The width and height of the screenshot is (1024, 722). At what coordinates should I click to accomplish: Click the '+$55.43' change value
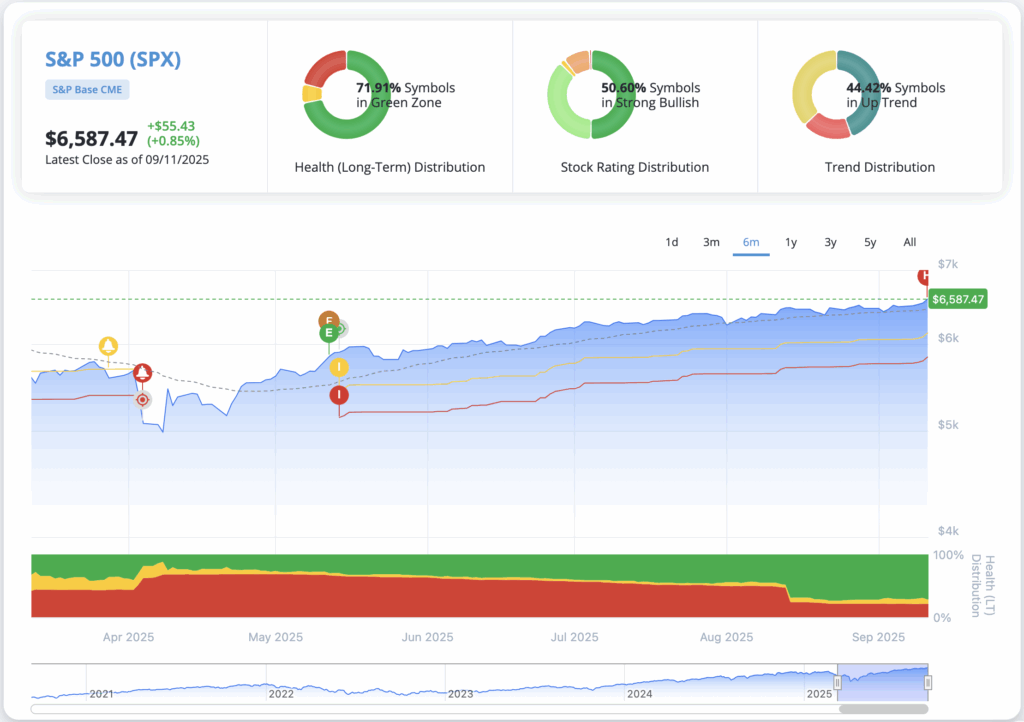(x=171, y=126)
